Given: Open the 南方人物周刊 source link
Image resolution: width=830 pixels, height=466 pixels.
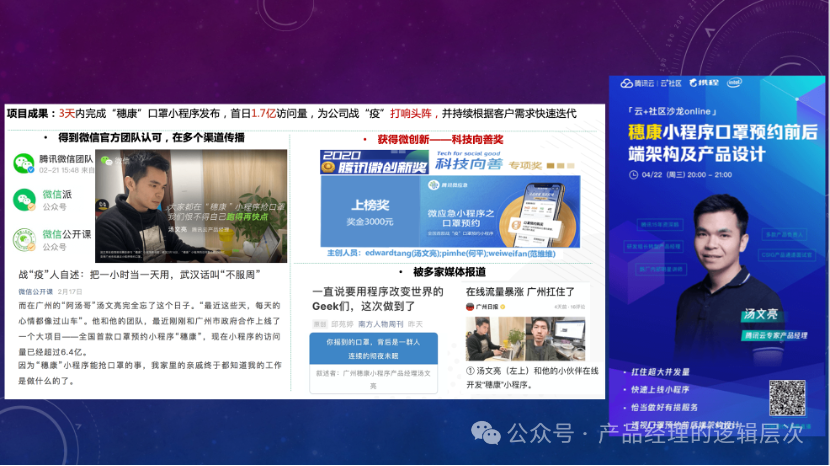Looking at the screenshot, I should (380, 324).
